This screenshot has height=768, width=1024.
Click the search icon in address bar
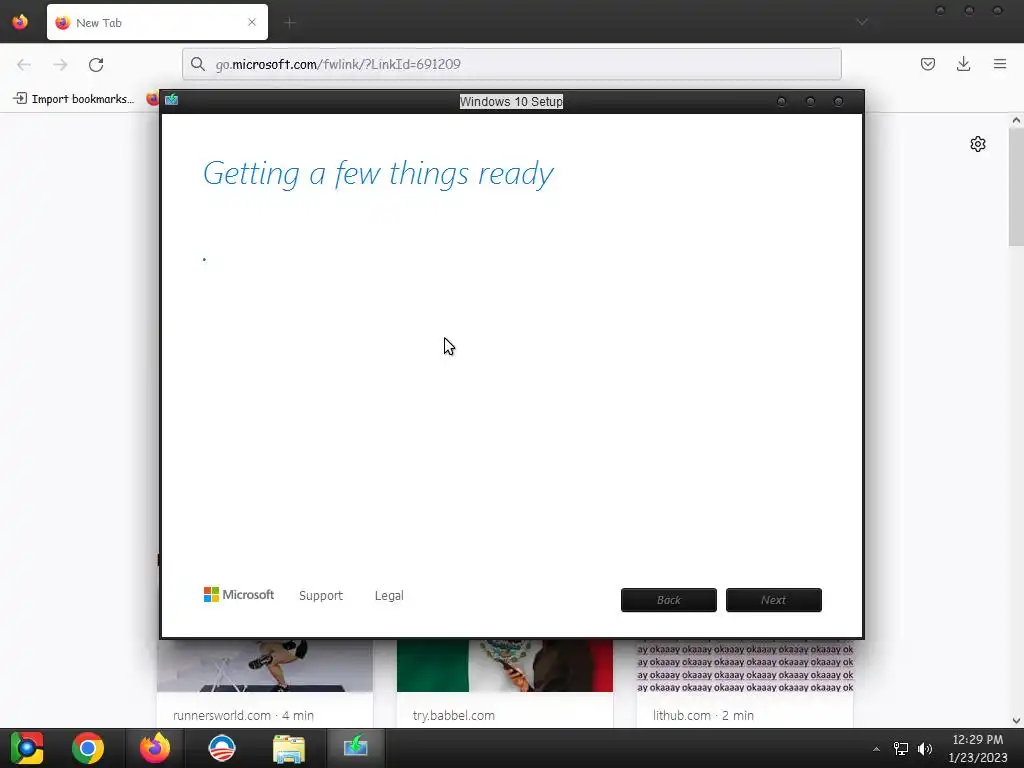click(x=198, y=64)
